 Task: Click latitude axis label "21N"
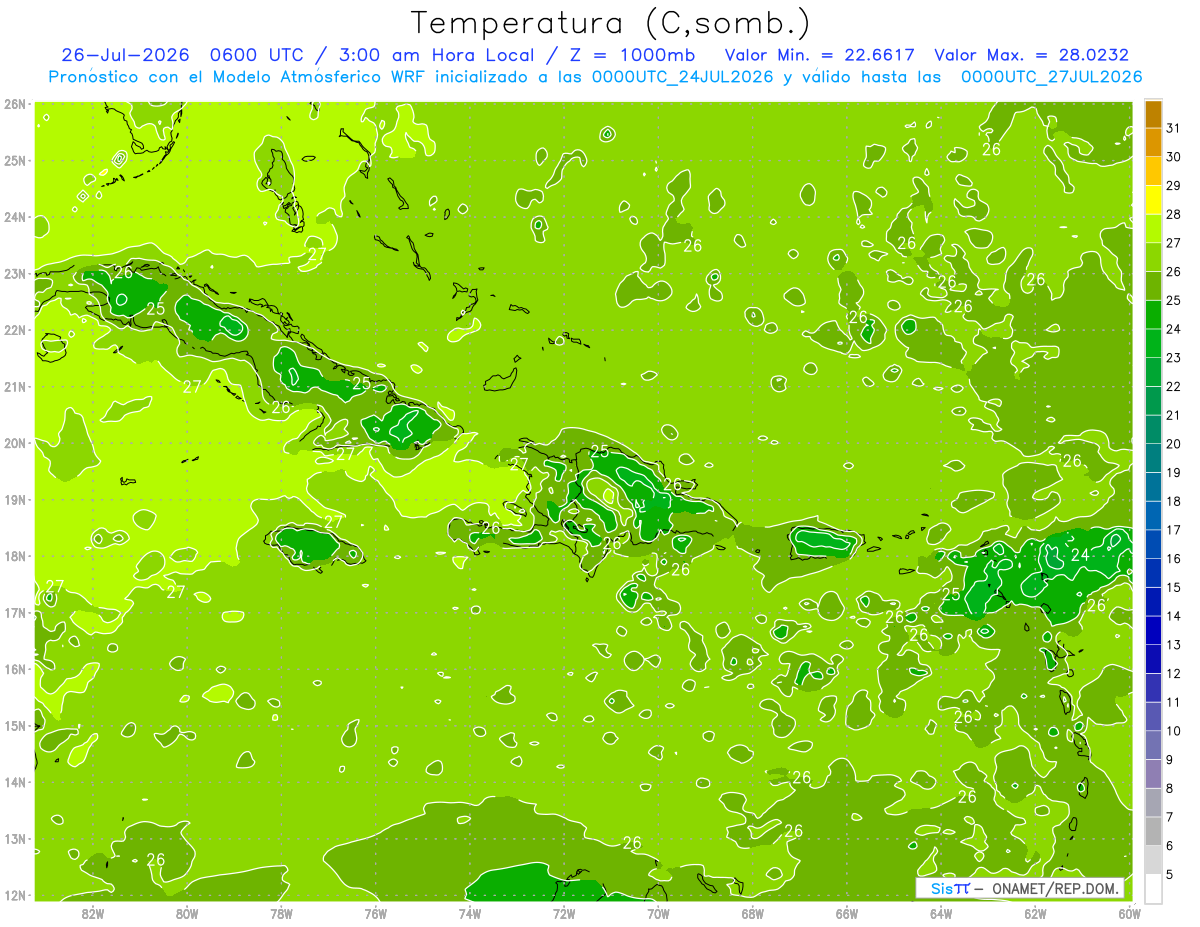tap(15, 386)
